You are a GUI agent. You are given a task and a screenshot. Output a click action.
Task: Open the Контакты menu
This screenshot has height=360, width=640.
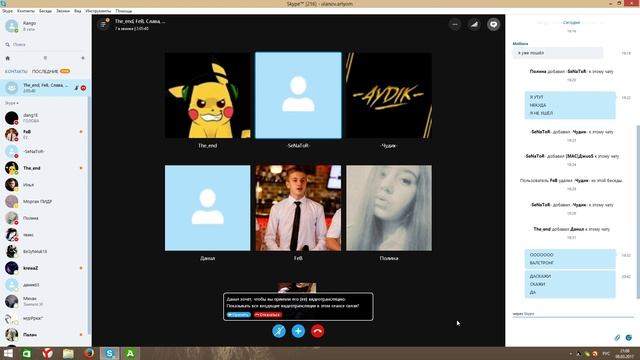[x=26, y=11]
